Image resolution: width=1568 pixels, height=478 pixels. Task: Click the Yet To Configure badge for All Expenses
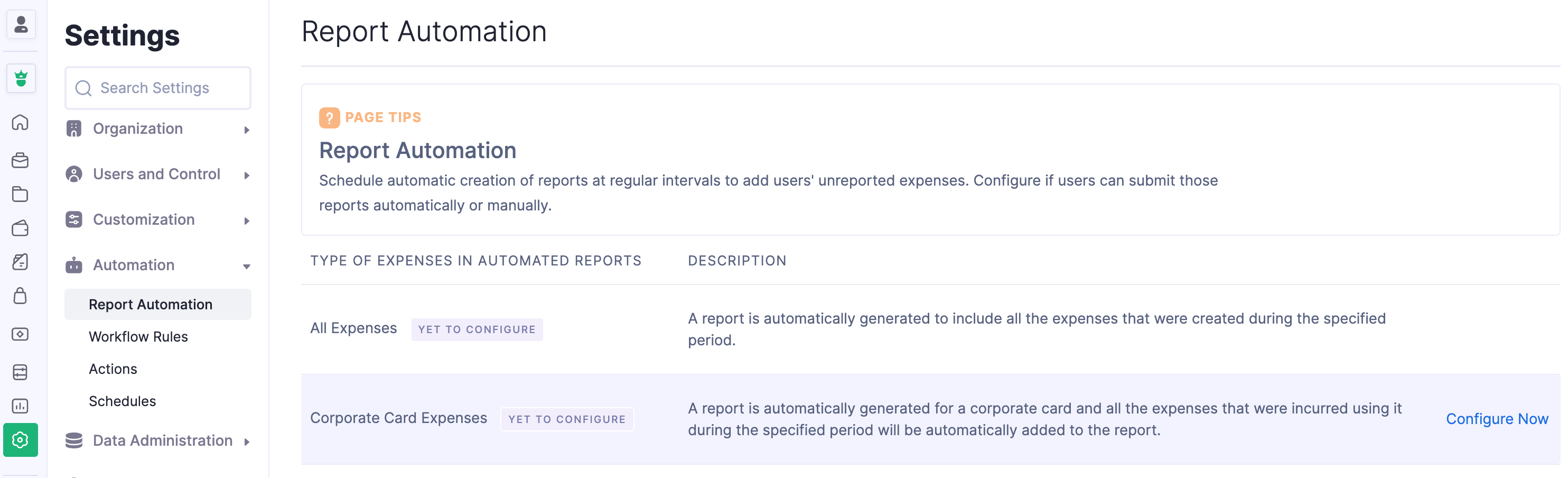click(x=477, y=329)
